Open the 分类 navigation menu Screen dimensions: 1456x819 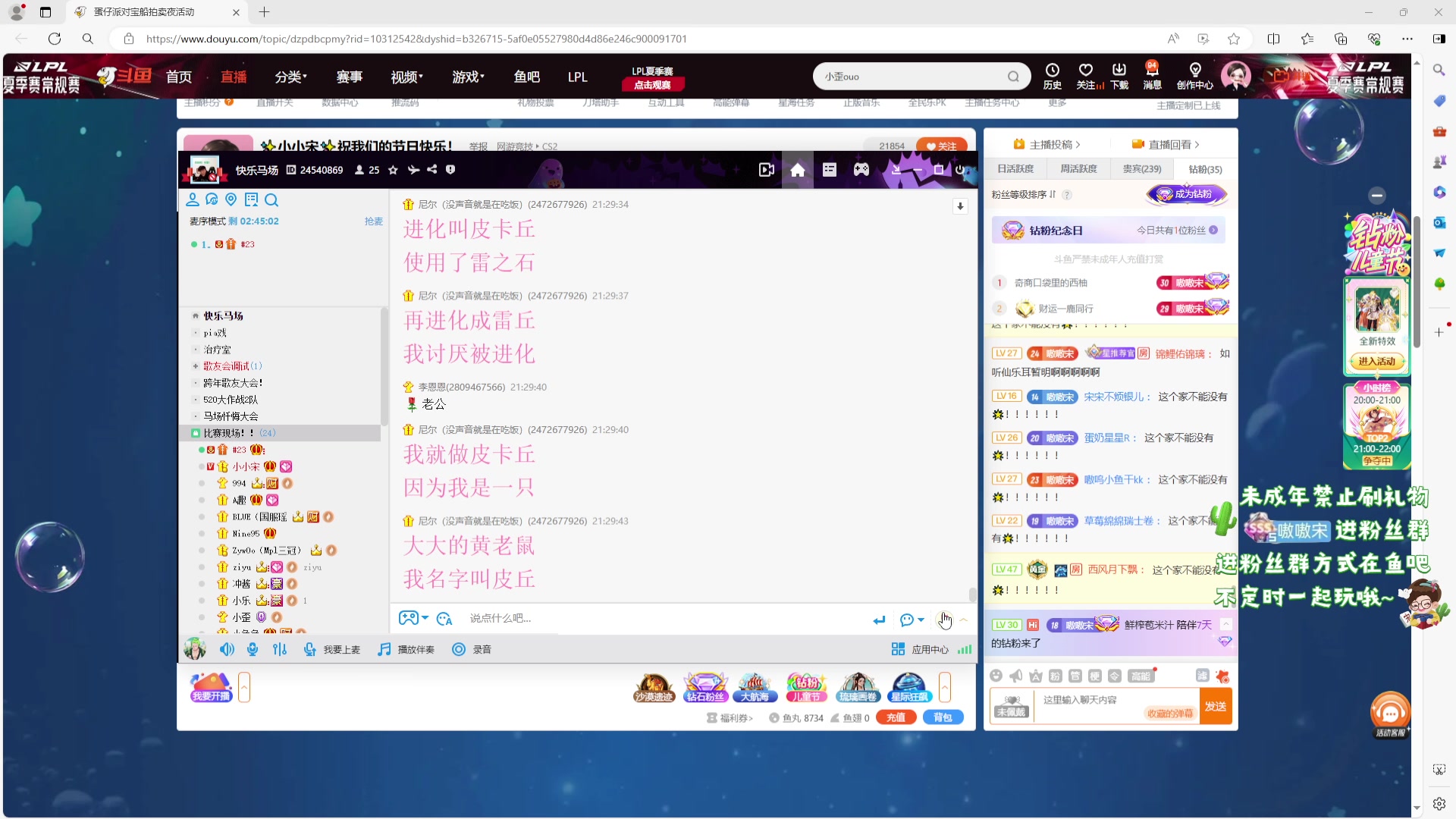tap(290, 77)
